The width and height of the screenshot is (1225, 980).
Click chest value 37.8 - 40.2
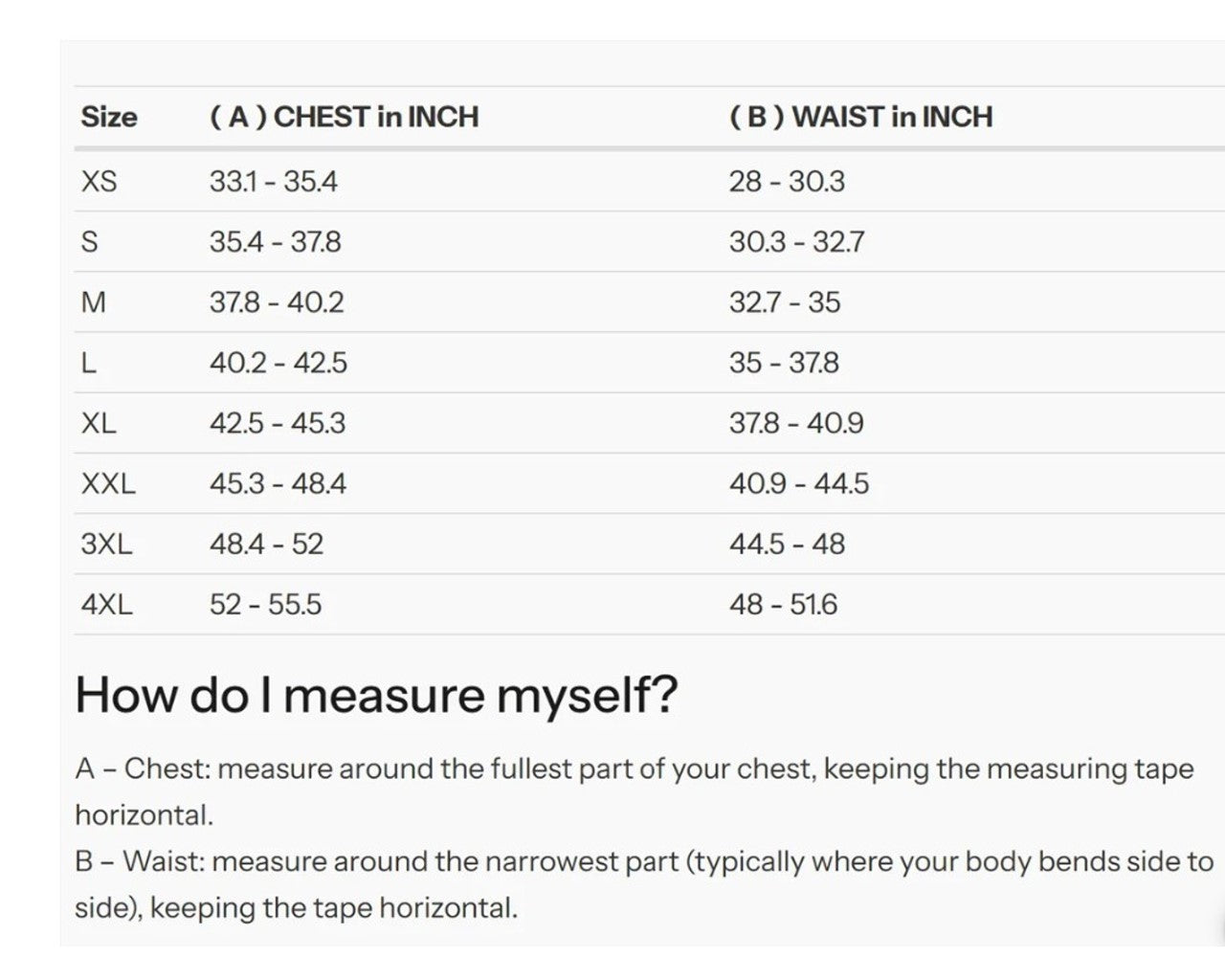[x=277, y=302]
